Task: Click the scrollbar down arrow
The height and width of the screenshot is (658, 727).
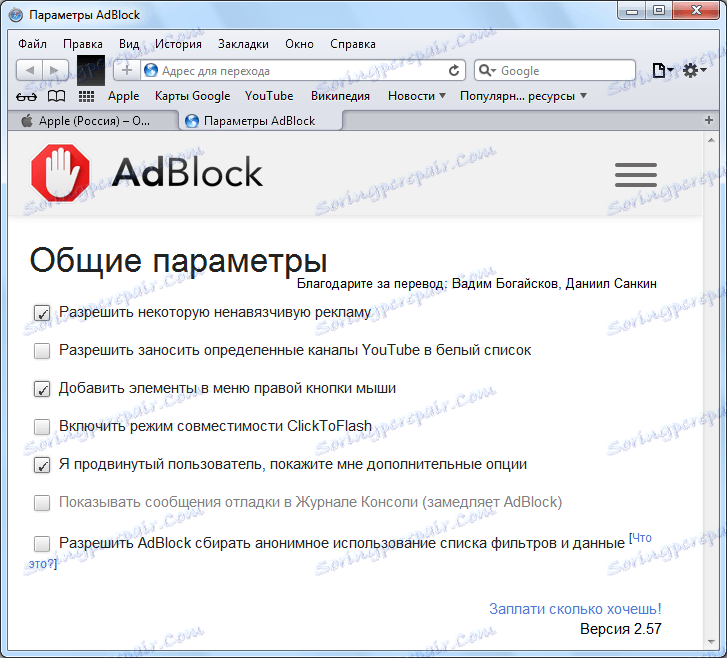Action: point(711,642)
